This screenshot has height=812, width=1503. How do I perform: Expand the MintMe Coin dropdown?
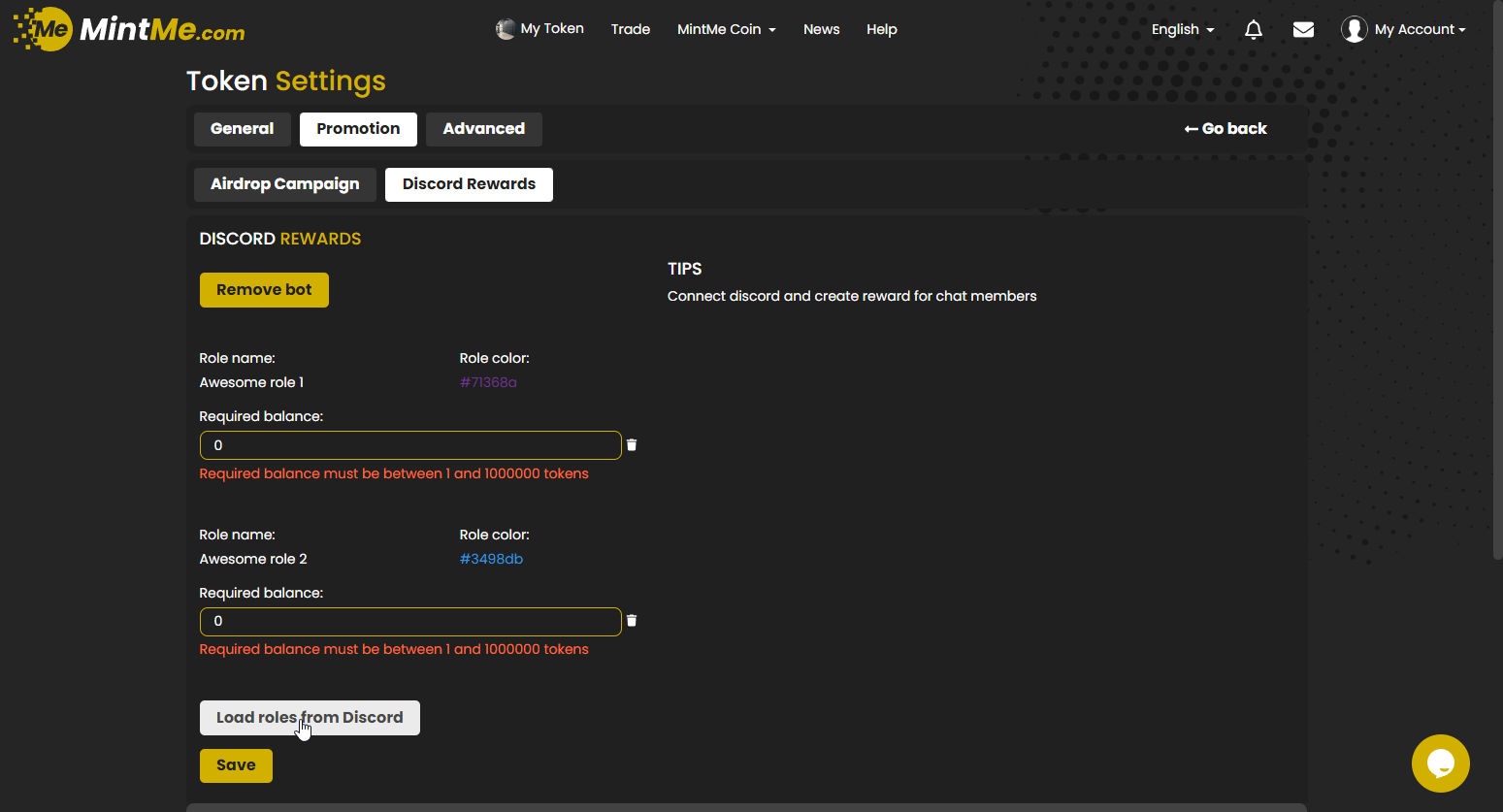tap(726, 30)
